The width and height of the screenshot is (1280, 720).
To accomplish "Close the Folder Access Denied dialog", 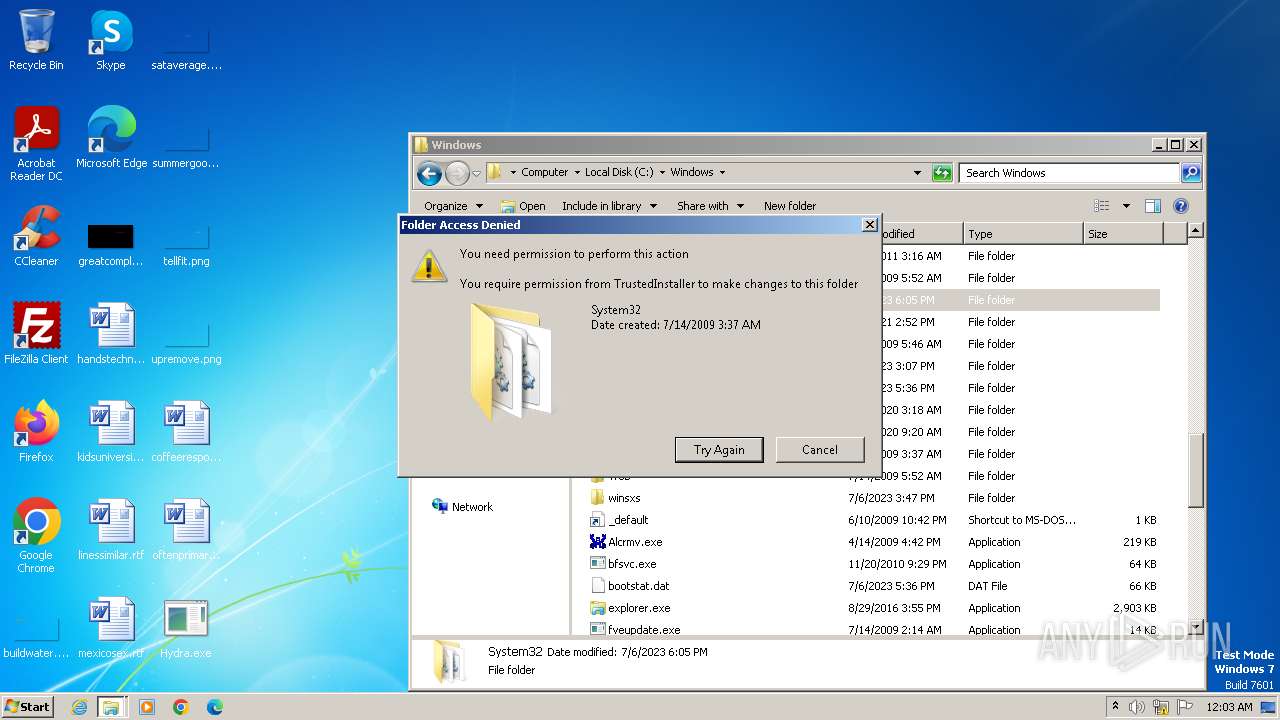I will [869, 225].
